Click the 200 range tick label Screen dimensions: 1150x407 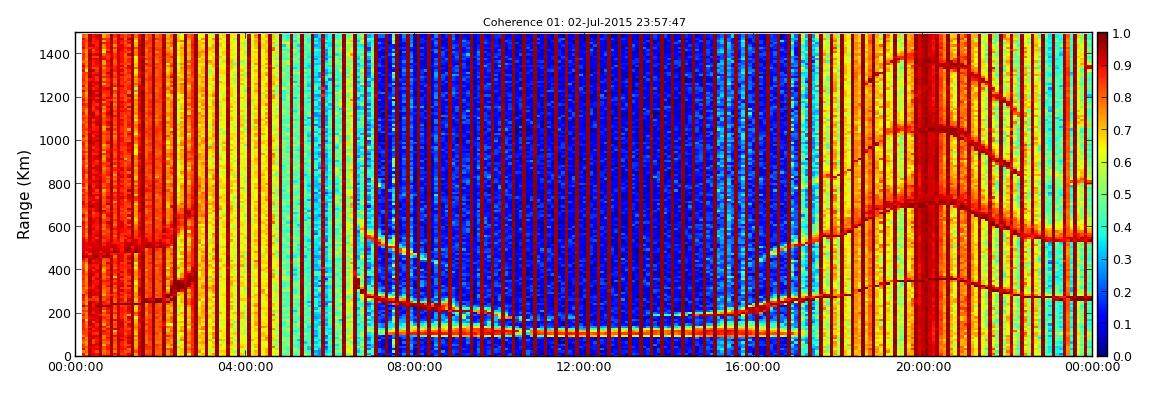click(x=60, y=314)
